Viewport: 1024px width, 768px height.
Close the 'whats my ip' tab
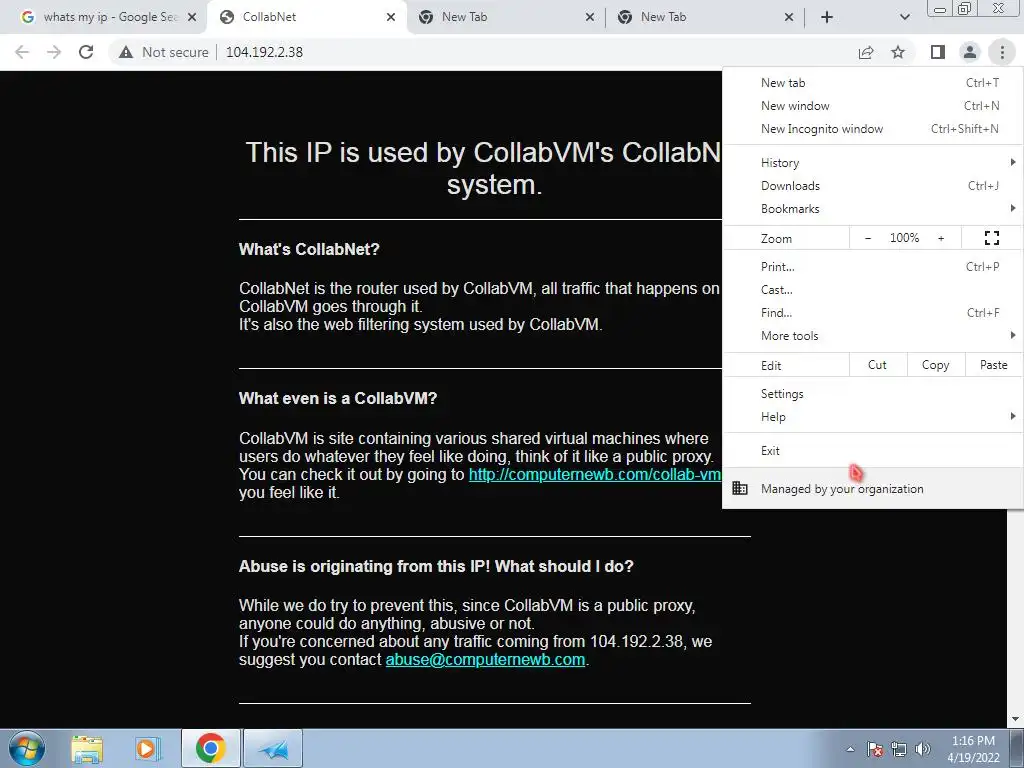(192, 18)
